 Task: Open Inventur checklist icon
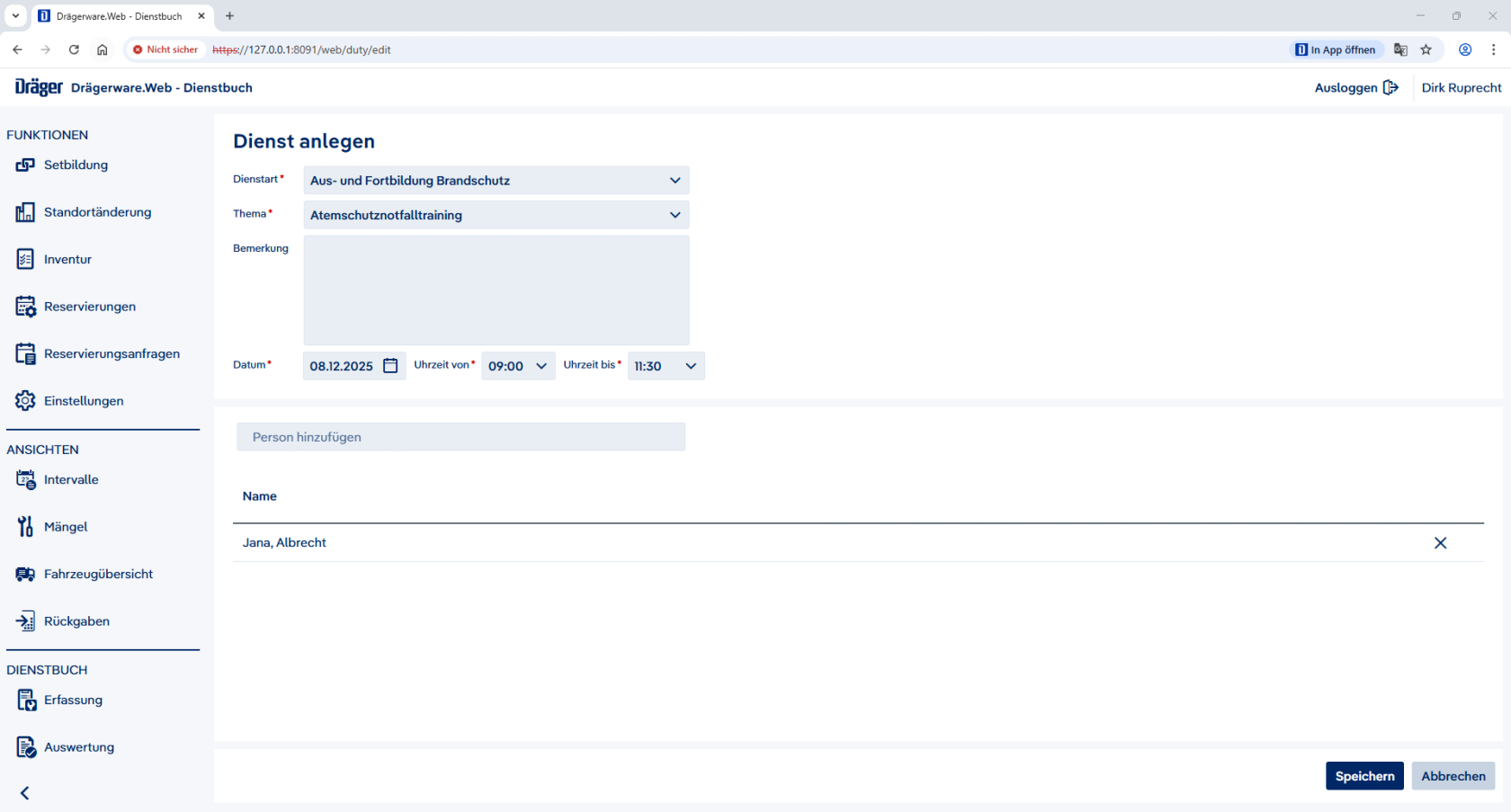[x=25, y=260]
